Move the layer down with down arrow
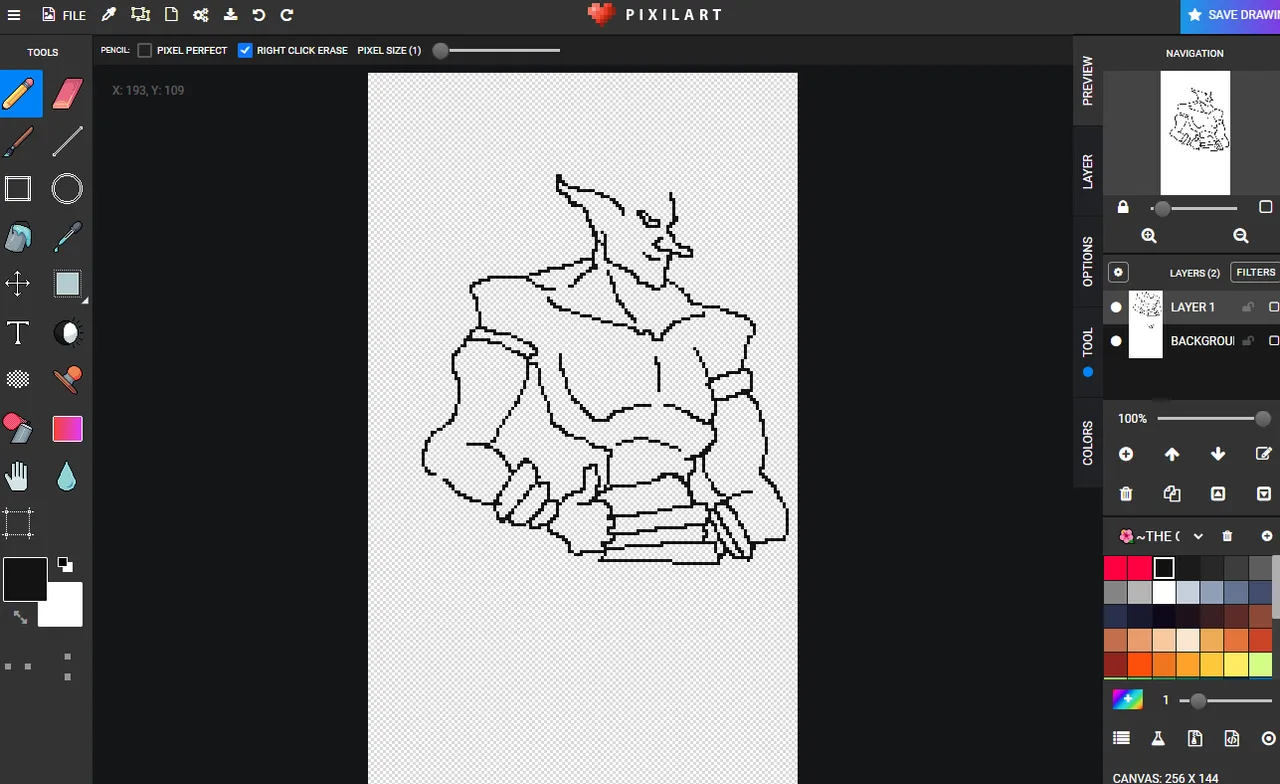The image size is (1280, 784). (x=1218, y=454)
